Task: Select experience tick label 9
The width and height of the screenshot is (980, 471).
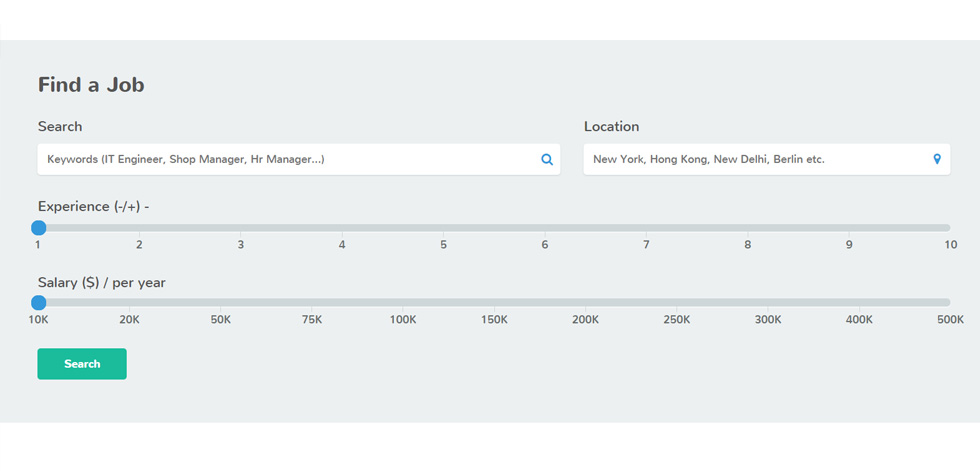Action: point(849,245)
